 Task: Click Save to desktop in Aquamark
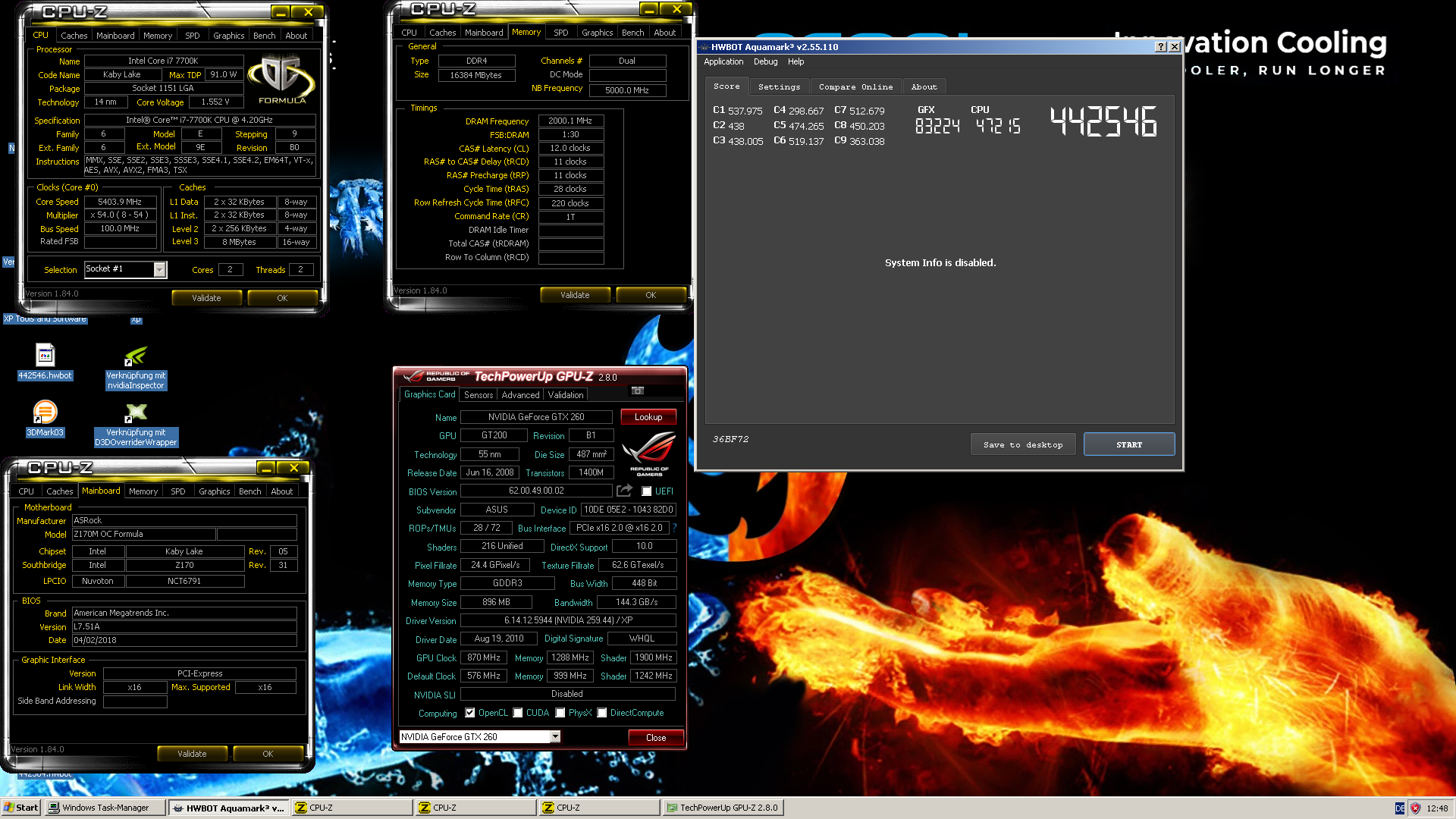tap(1023, 444)
